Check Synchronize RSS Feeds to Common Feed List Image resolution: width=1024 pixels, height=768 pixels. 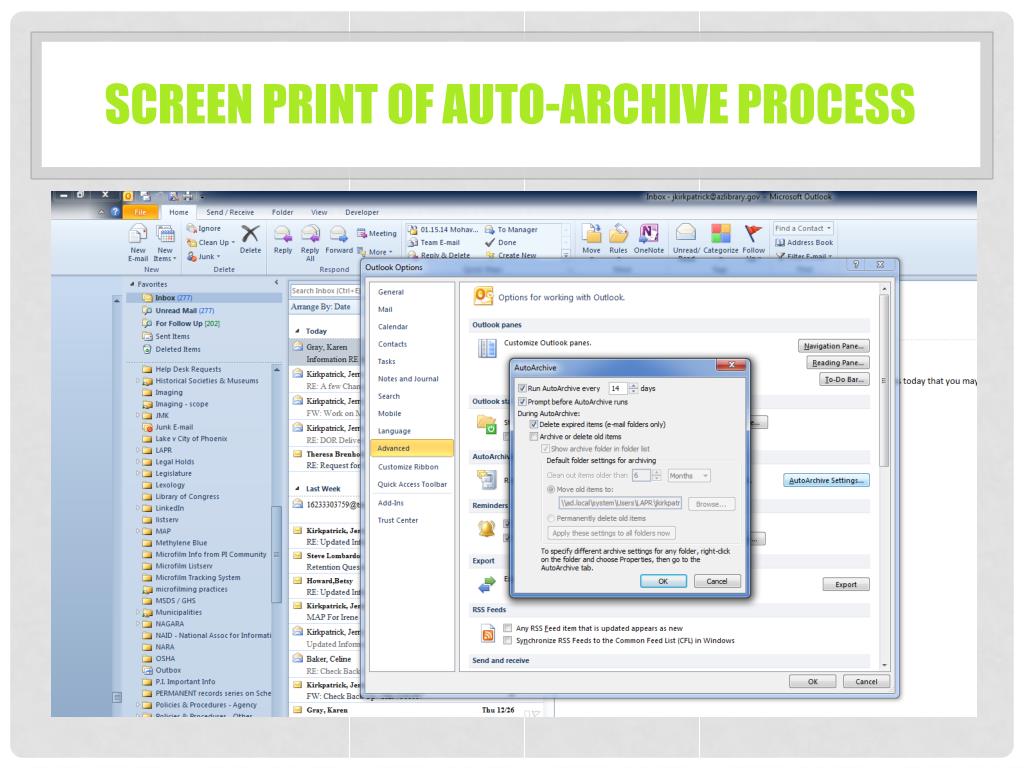(x=507, y=641)
